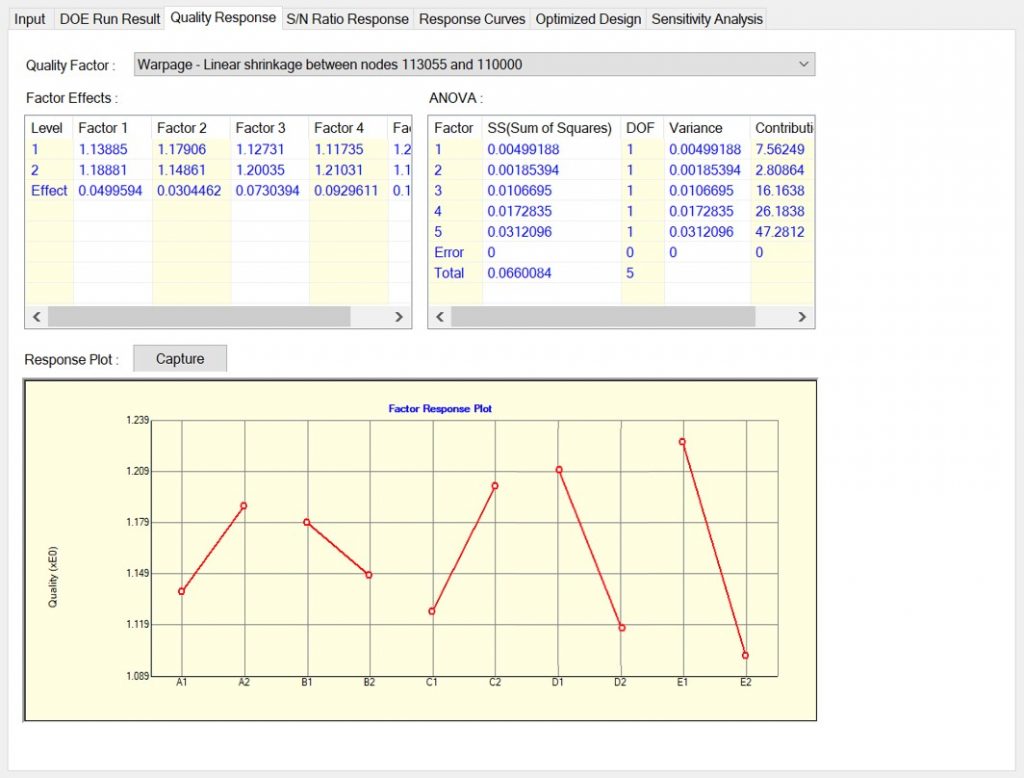Select the Total row in ANOVA table
1024x778 pixels.
click(449, 273)
